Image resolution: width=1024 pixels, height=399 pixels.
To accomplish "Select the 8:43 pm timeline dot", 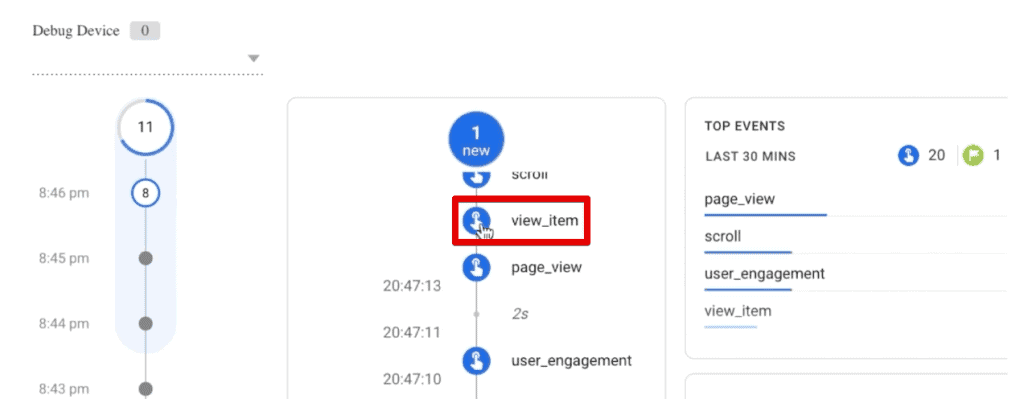I will tap(146, 389).
